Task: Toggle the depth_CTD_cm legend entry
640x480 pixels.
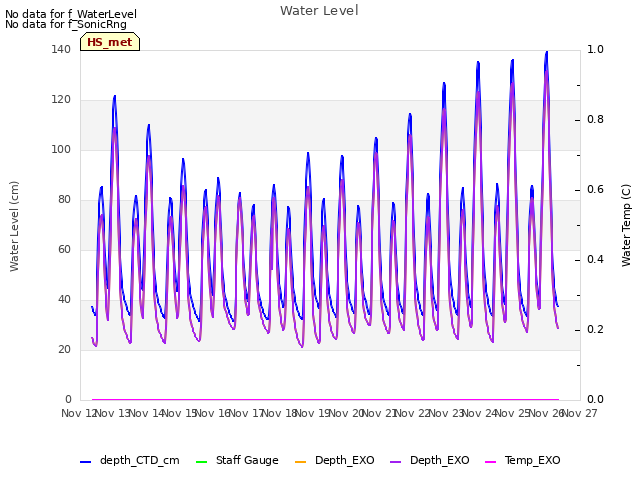Action: tap(130, 460)
